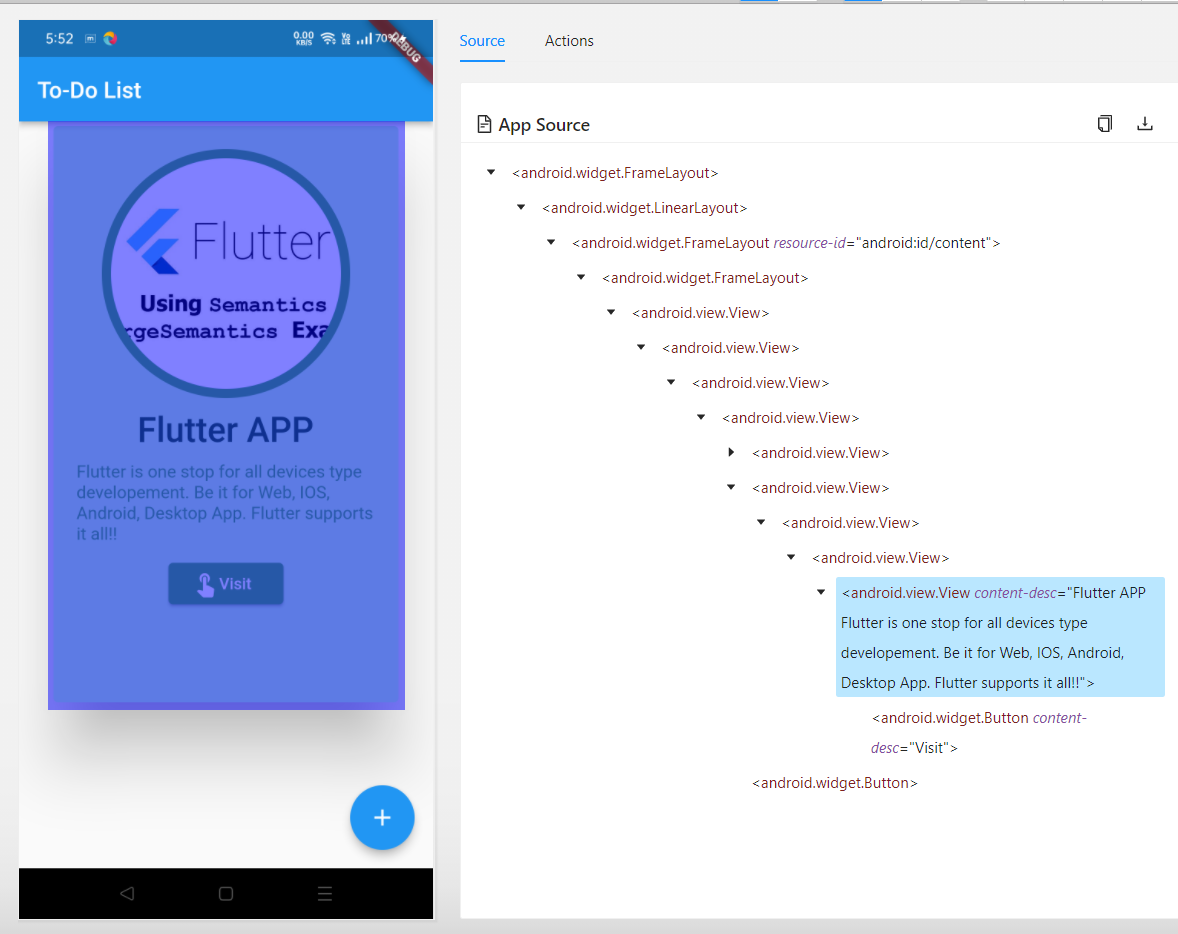1178x934 pixels.
Task: Collapse the android.widget.LinearLayout node
Action: (x=521, y=207)
